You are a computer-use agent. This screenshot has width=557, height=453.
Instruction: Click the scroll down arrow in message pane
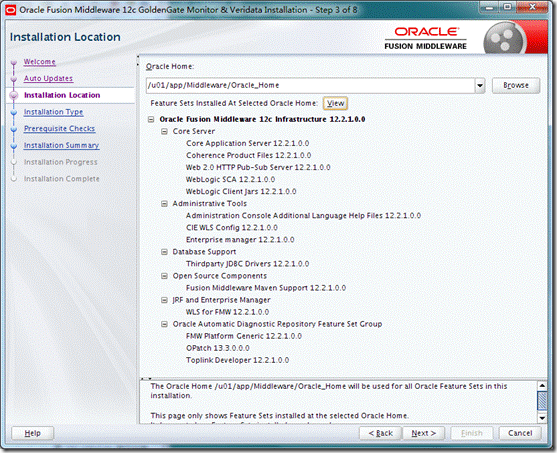coord(542,418)
